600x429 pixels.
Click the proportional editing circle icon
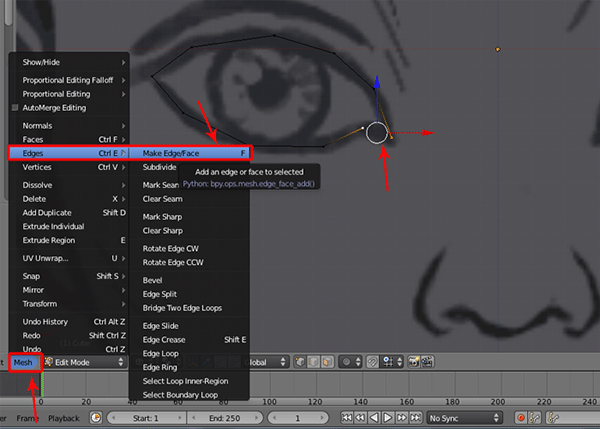coord(346,362)
